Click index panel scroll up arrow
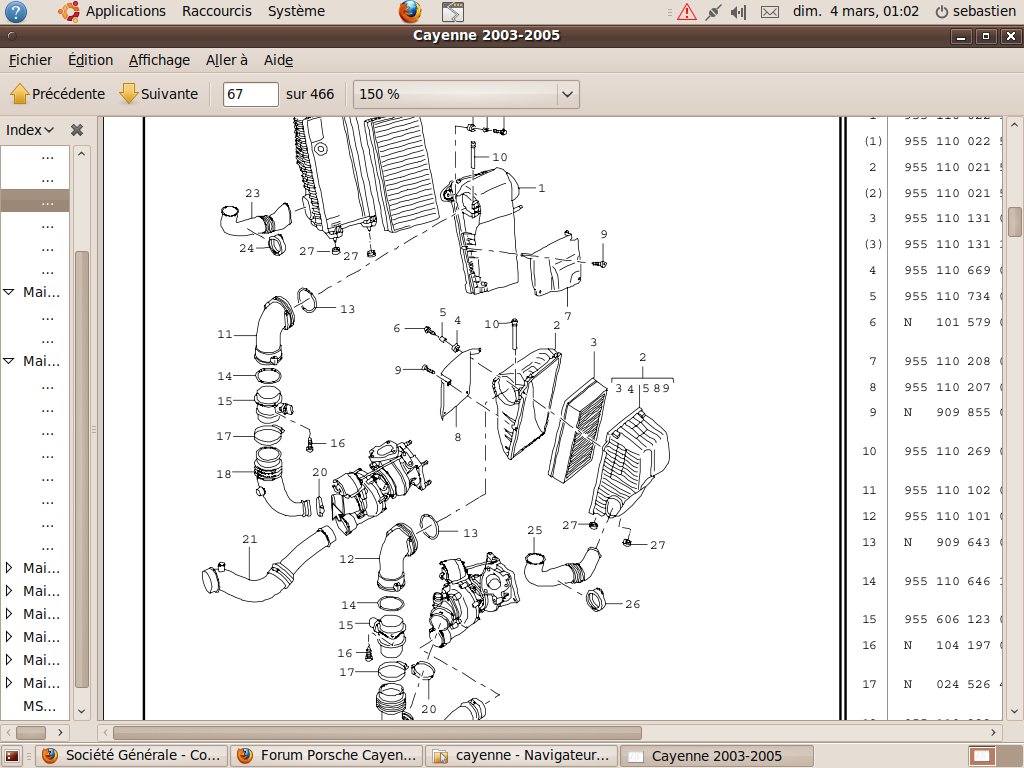The width and height of the screenshot is (1024, 768). (x=81, y=154)
